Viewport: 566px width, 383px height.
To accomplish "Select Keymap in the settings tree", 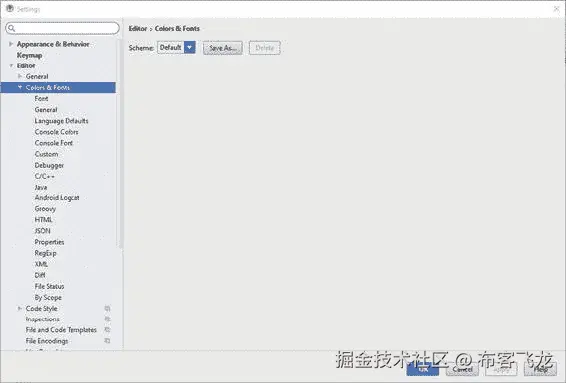I will (x=30, y=55).
